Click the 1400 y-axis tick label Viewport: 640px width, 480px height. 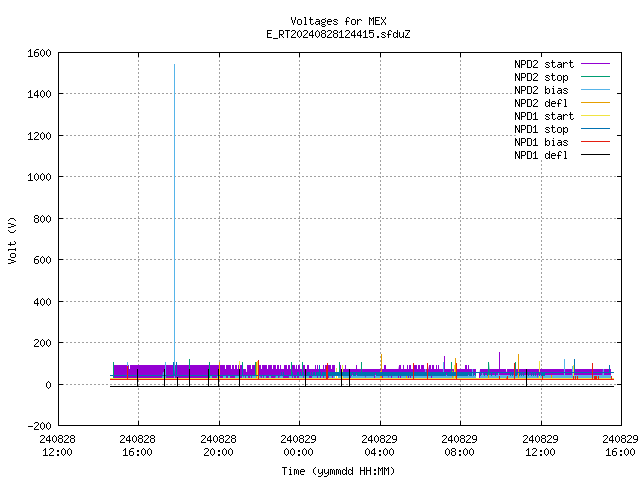39,94
